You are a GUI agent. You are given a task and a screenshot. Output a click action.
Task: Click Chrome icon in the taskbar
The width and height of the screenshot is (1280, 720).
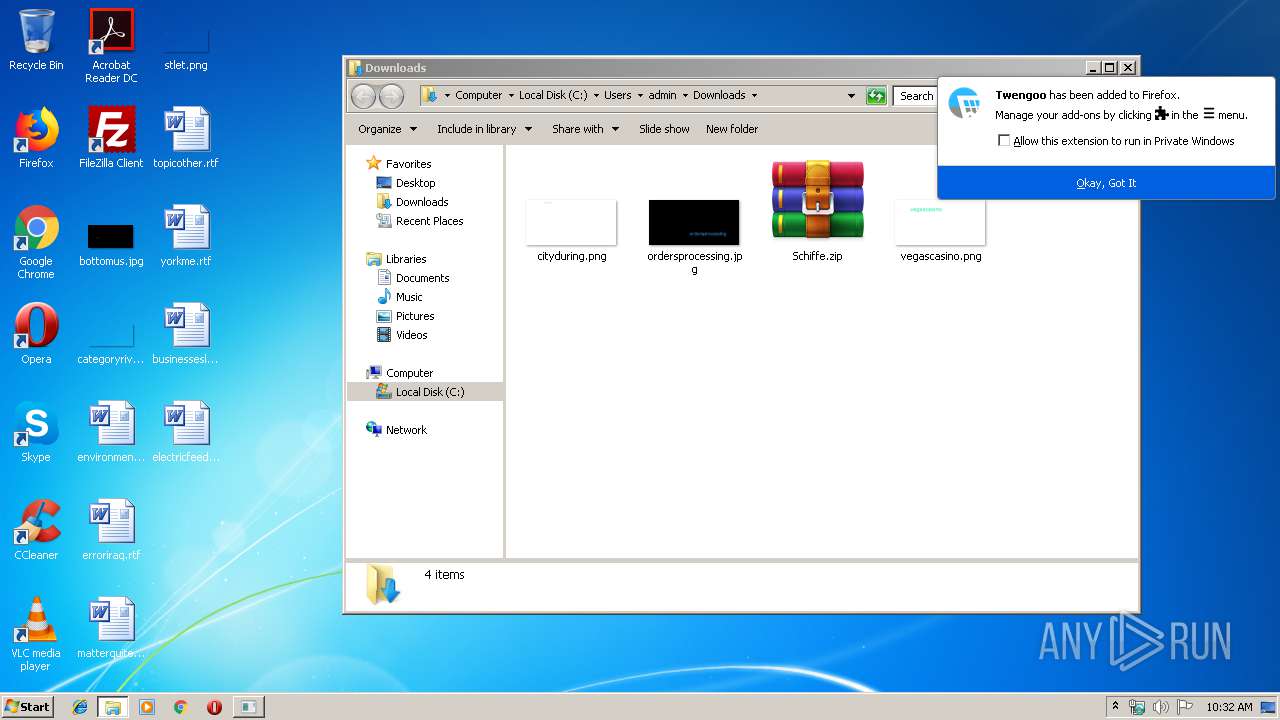(180, 707)
